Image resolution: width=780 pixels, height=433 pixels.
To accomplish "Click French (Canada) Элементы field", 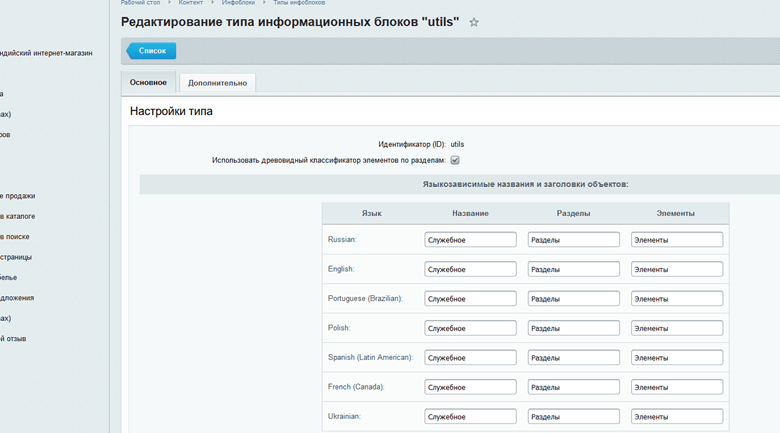I will click(x=676, y=387).
